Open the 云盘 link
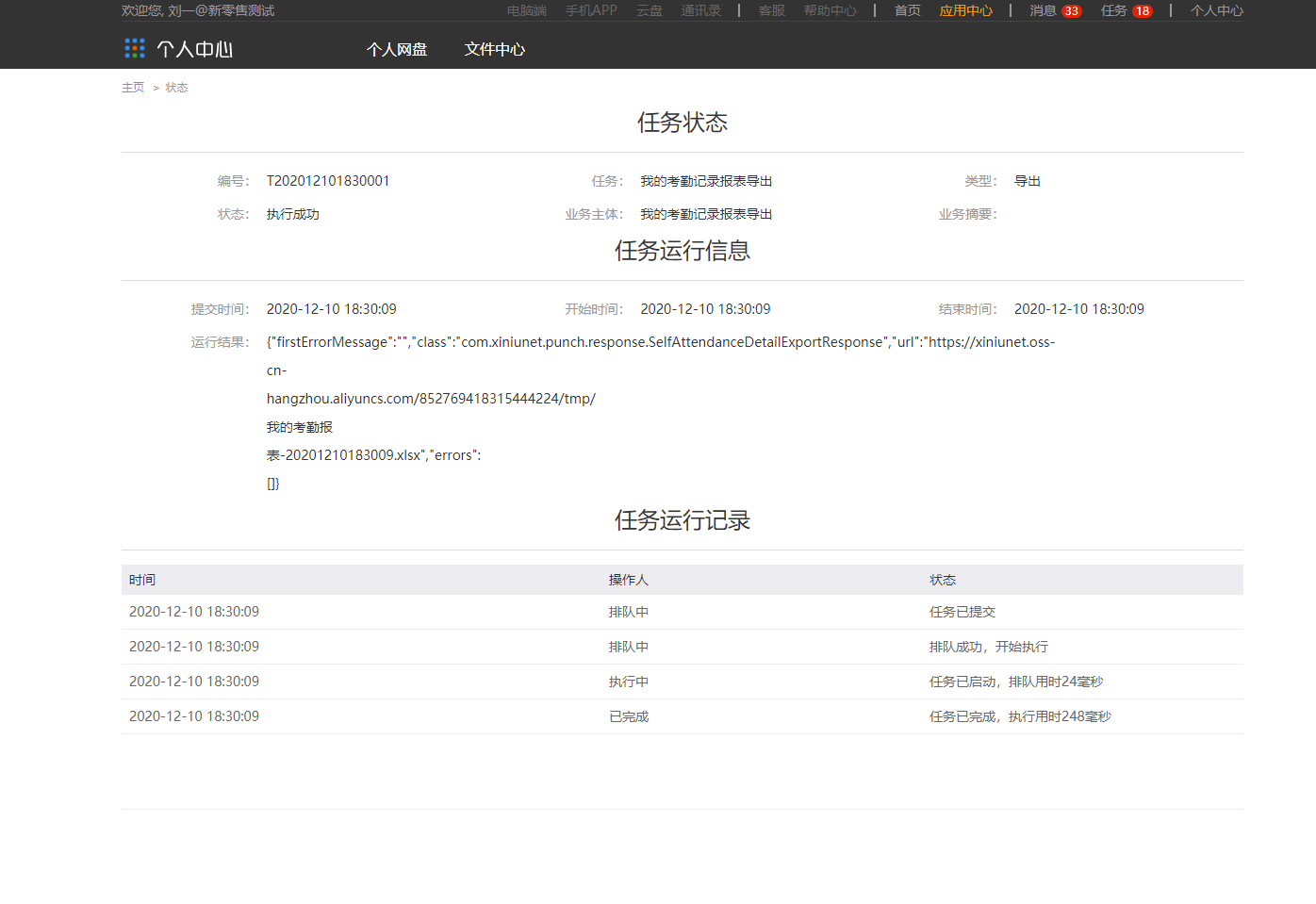This screenshot has height=904, width=1316. click(x=650, y=10)
